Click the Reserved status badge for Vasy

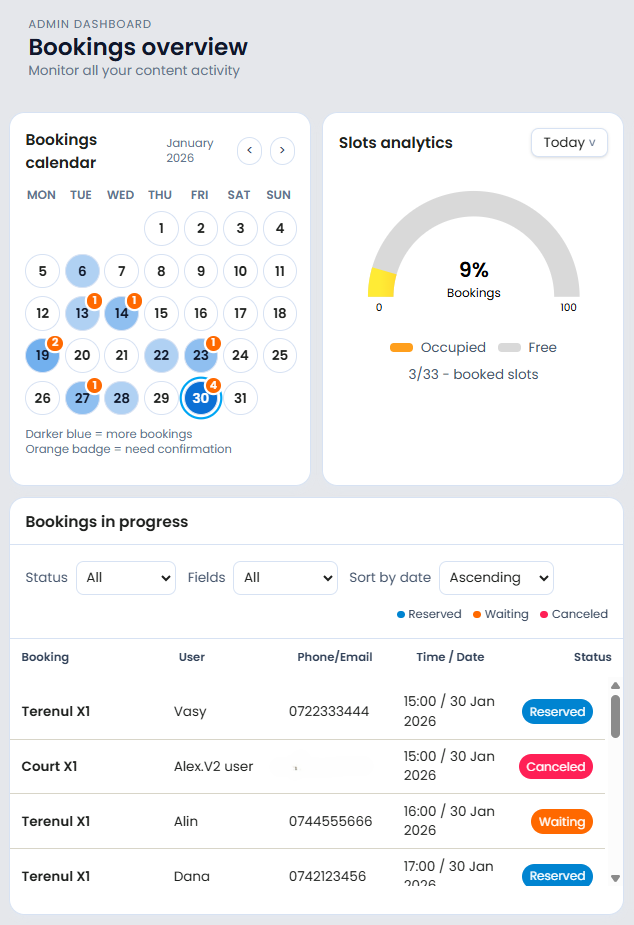tap(557, 711)
